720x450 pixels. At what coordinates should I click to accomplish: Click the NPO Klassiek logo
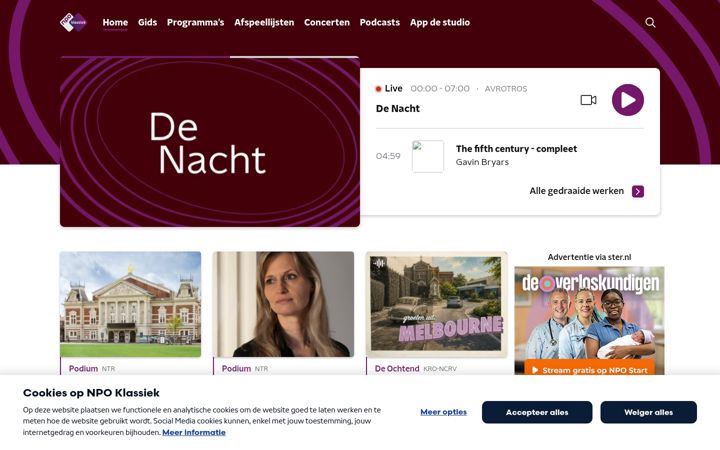(73, 22)
